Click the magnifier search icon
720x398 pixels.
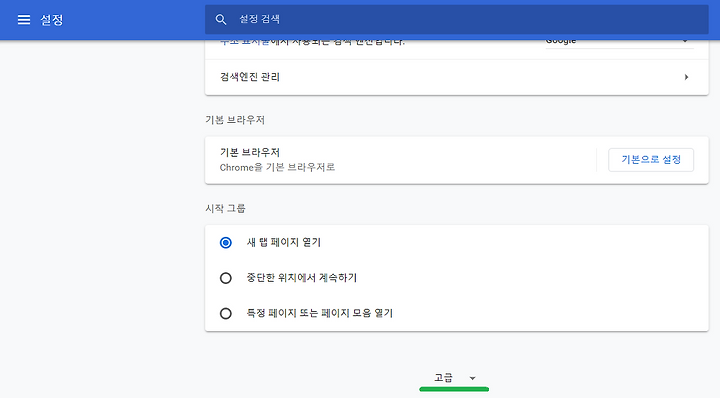click(221, 19)
